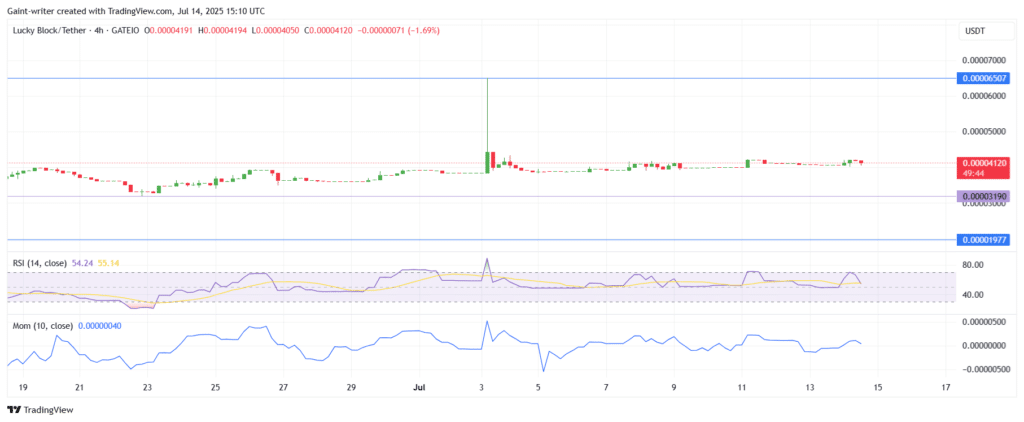Click the date label 29 on time axis
The image size is (1024, 422).
[351, 387]
